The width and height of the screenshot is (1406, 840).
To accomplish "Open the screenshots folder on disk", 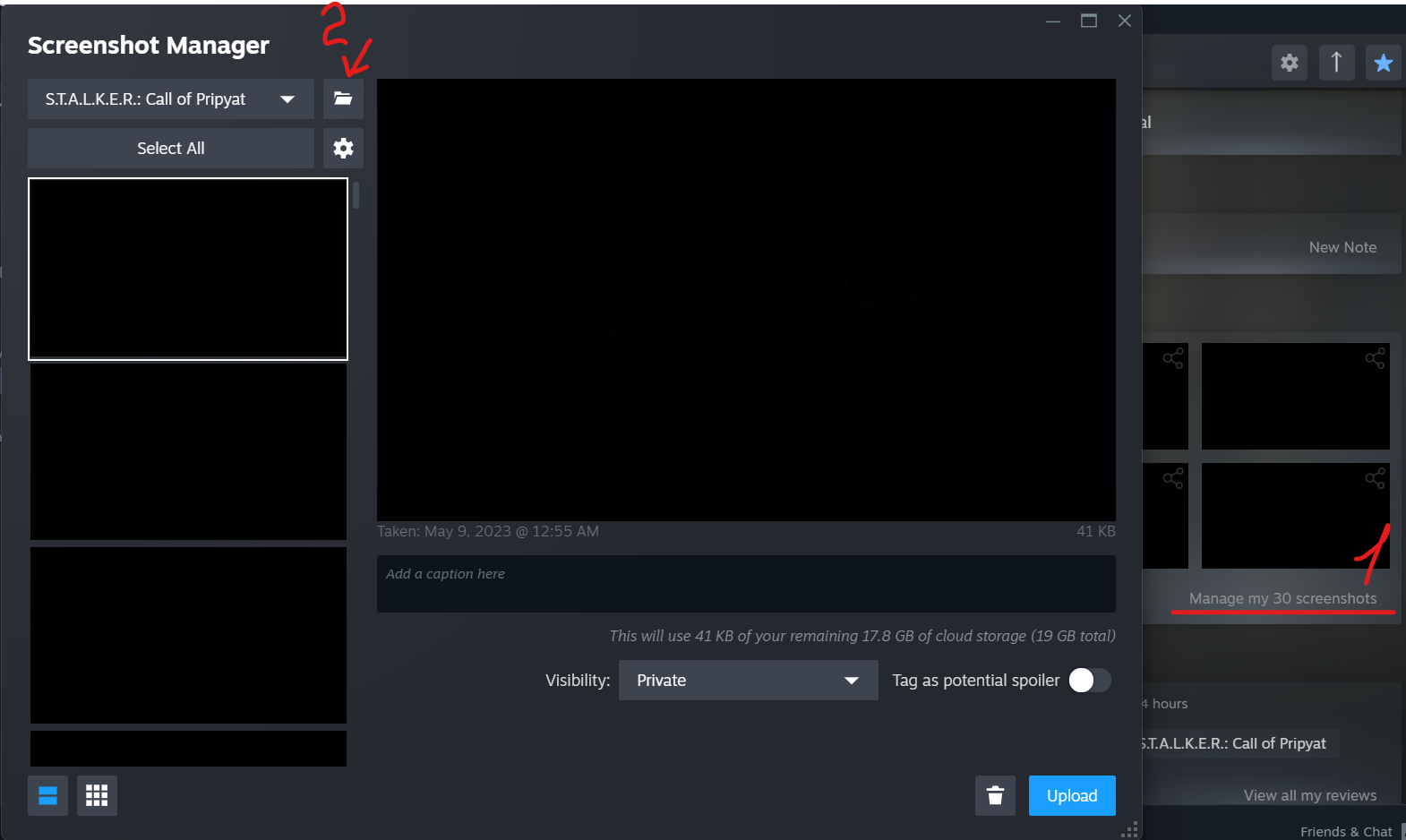I will pos(343,99).
